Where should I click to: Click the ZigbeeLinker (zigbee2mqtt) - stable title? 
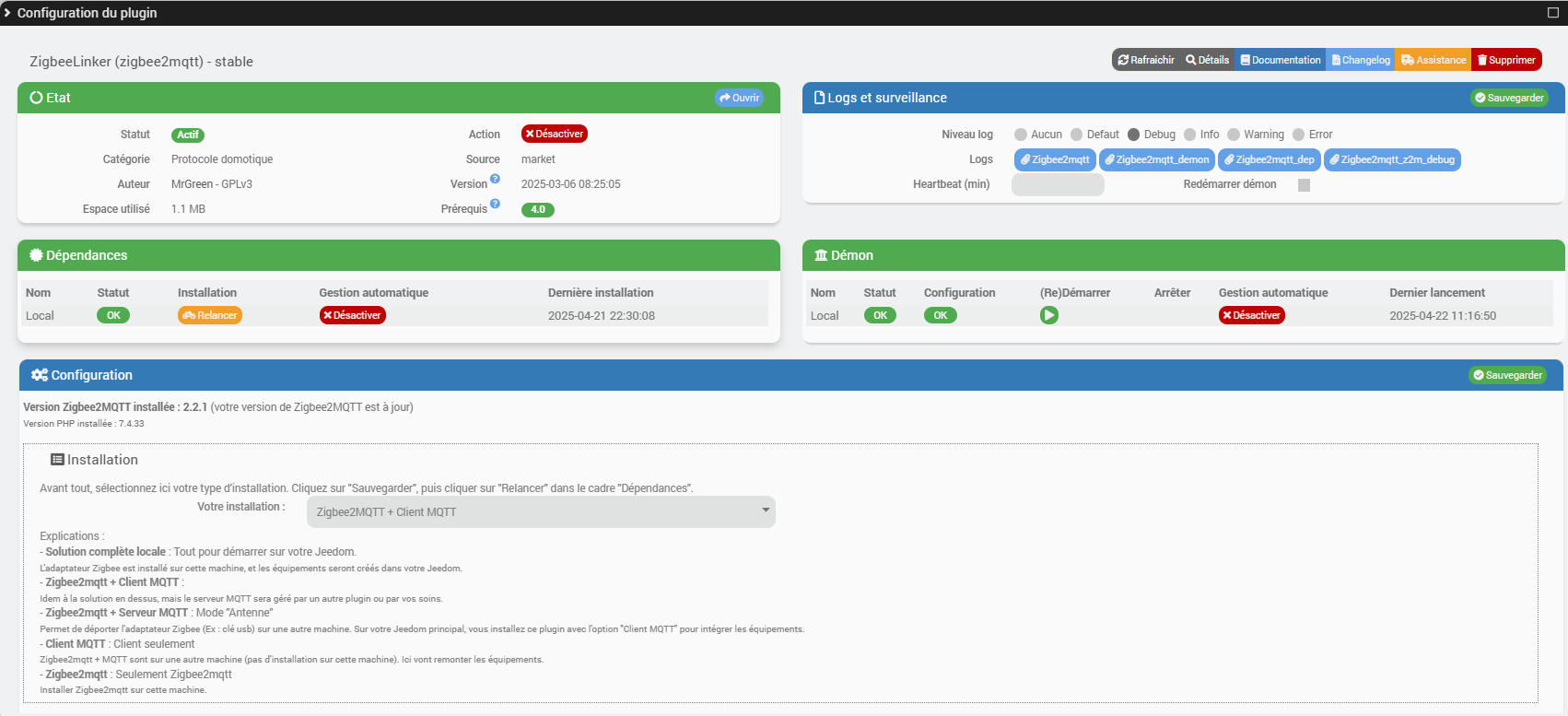141,62
